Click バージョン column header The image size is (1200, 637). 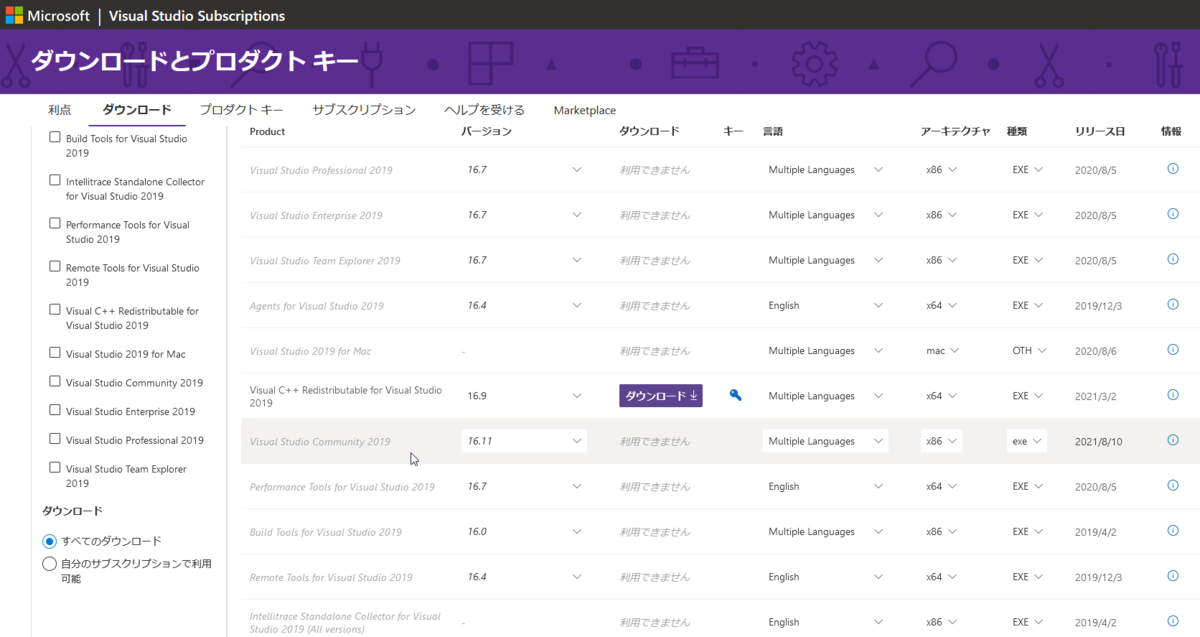click(x=486, y=131)
